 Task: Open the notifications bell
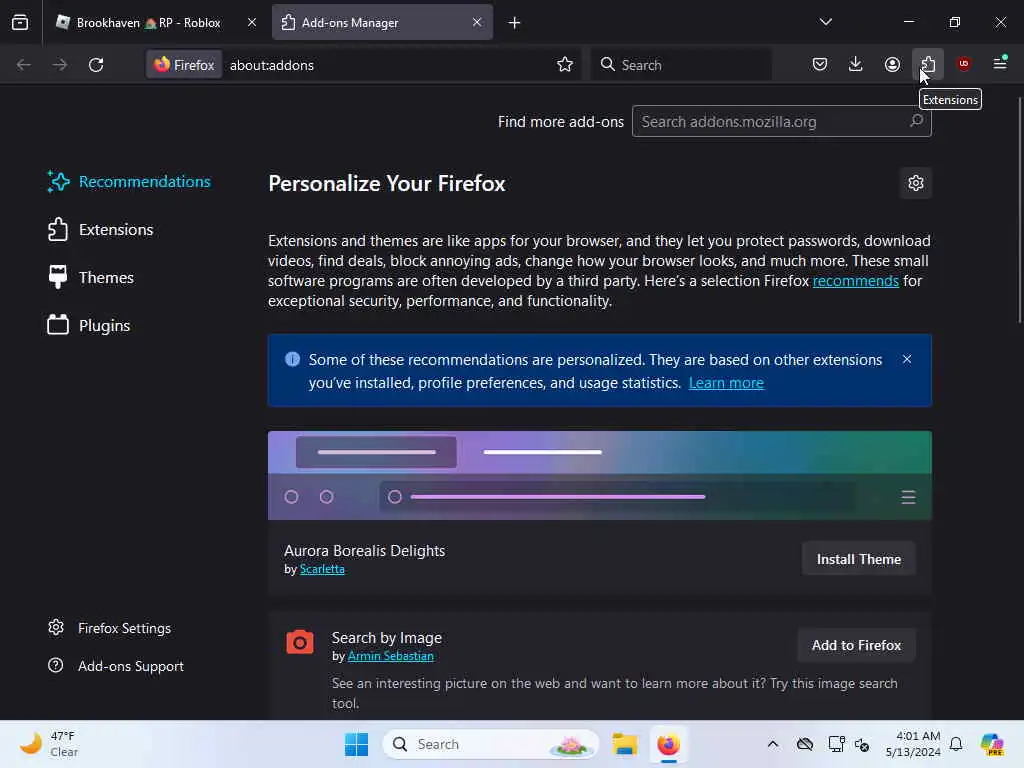956,744
